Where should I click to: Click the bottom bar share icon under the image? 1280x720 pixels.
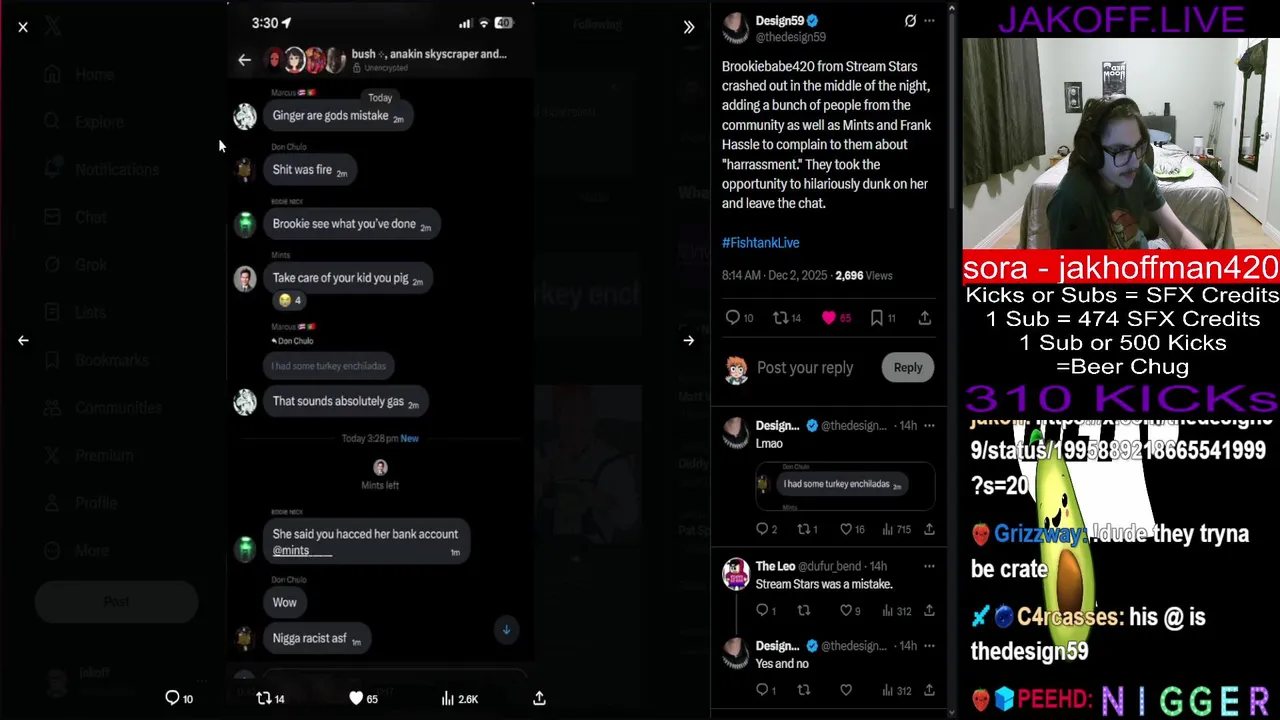(539, 699)
